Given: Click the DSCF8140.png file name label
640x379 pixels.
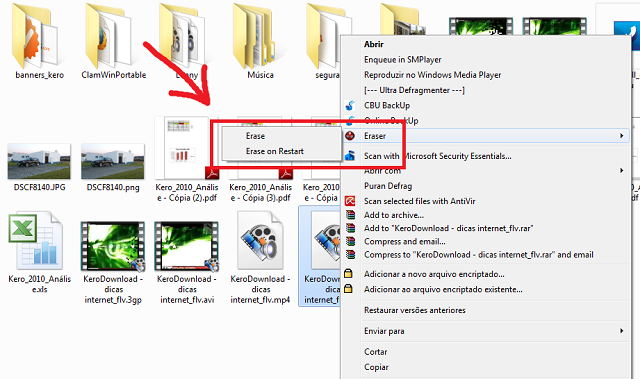Looking at the screenshot, I should (x=113, y=187).
